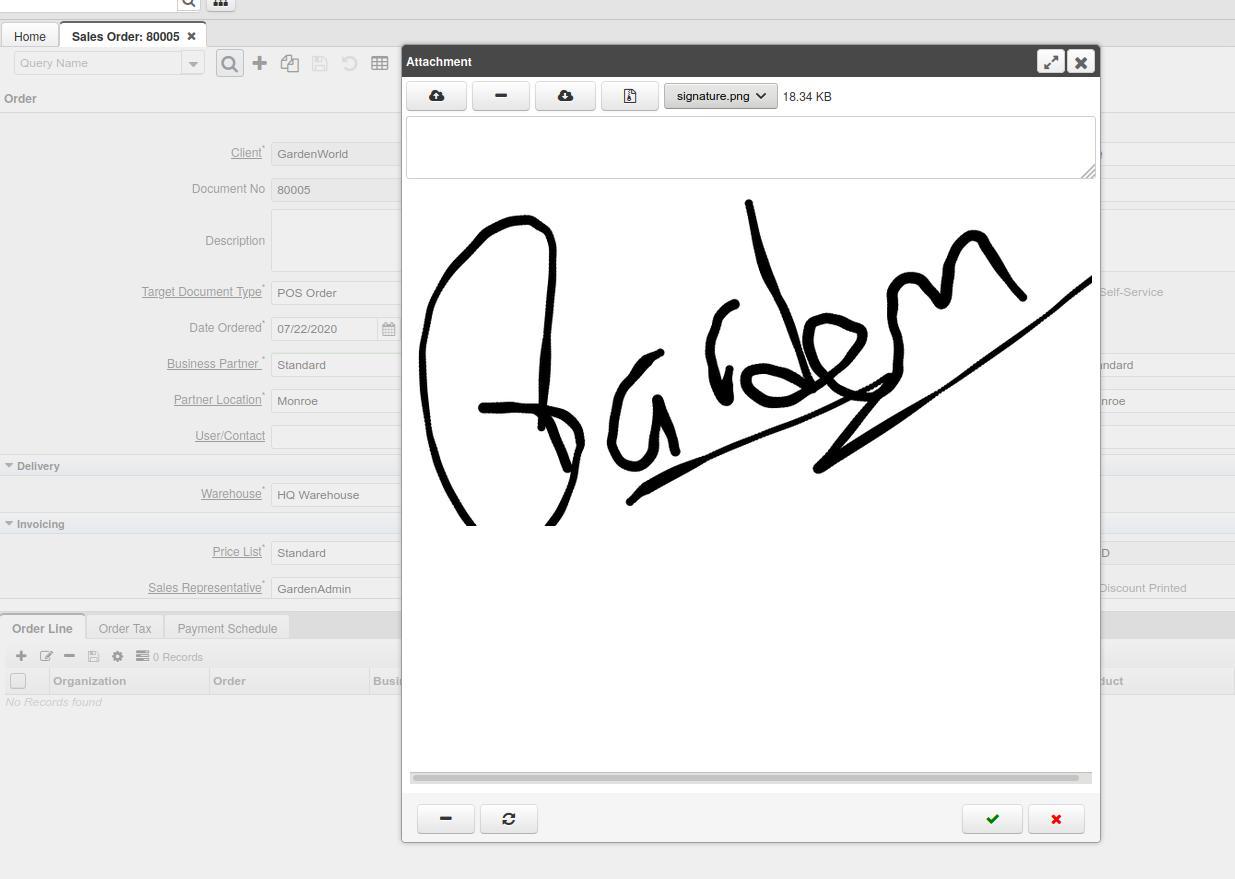Image resolution: width=1235 pixels, height=879 pixels.
Task: Switch to the Order Tax tab
Action: (x=125, y=629)
